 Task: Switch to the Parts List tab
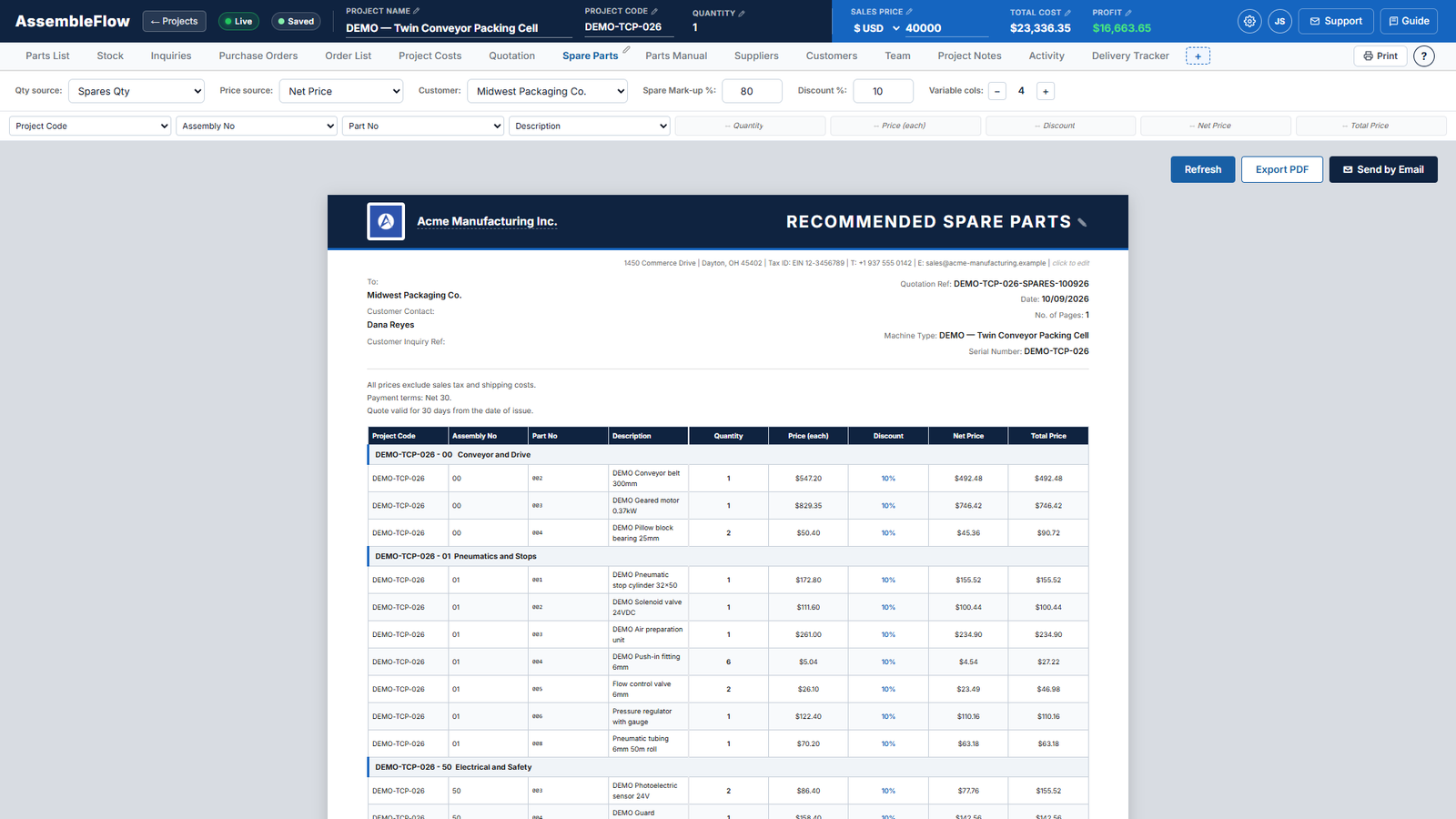tap(47, 56)
